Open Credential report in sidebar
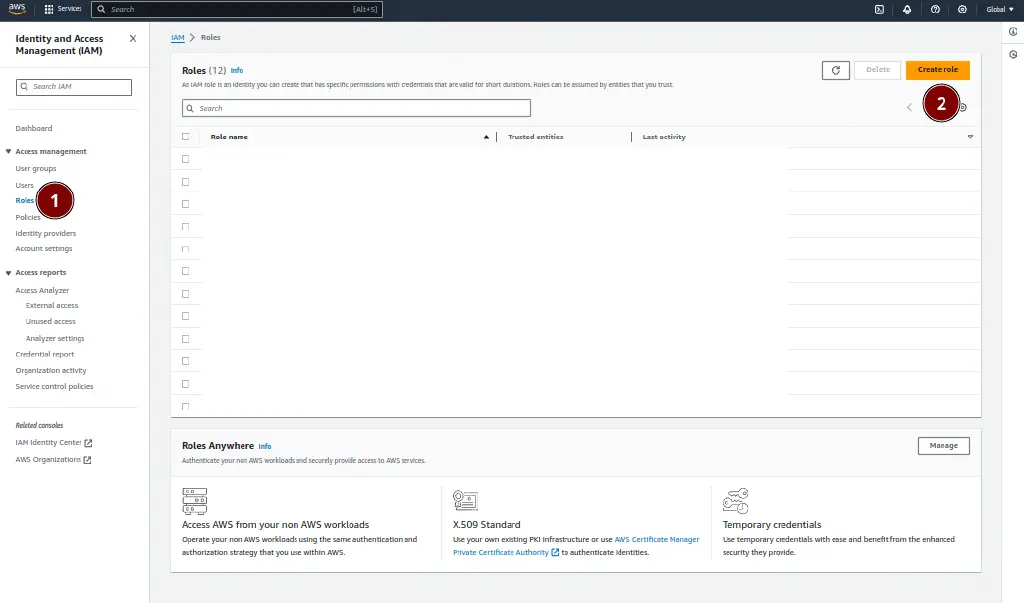 (x=45, y=354)
